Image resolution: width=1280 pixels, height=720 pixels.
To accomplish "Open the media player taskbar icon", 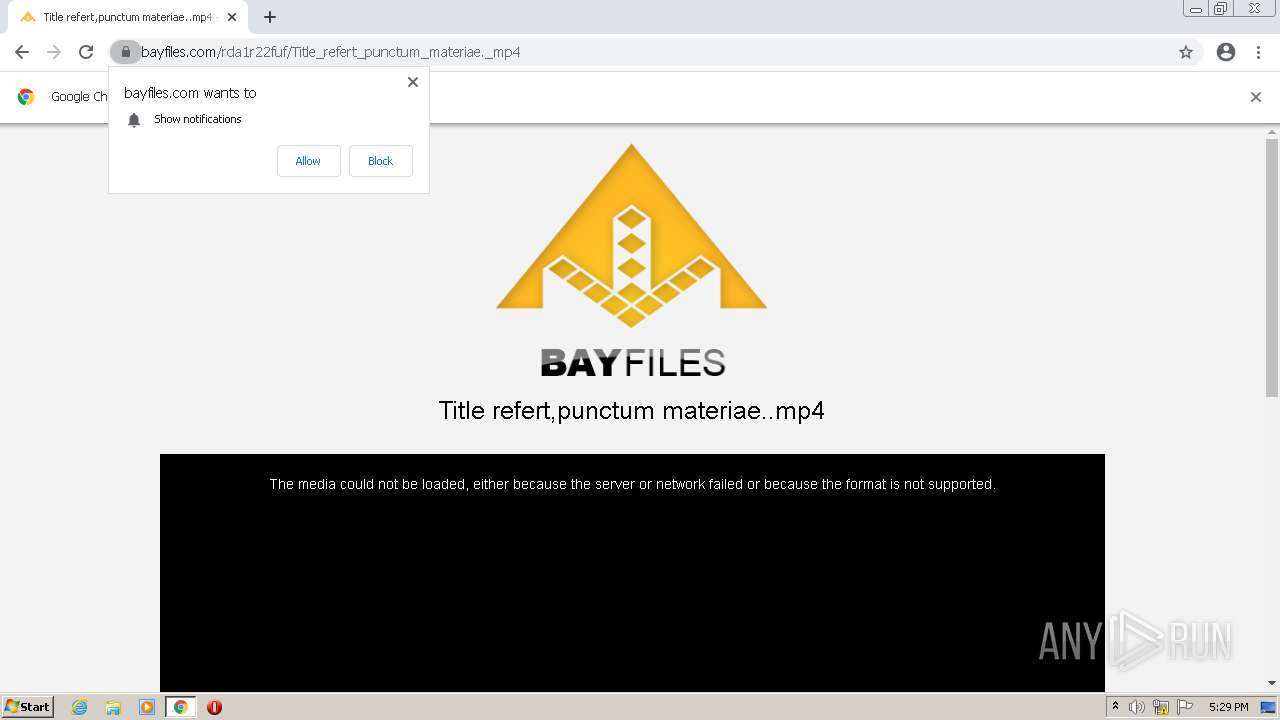I will click(147, 707).
